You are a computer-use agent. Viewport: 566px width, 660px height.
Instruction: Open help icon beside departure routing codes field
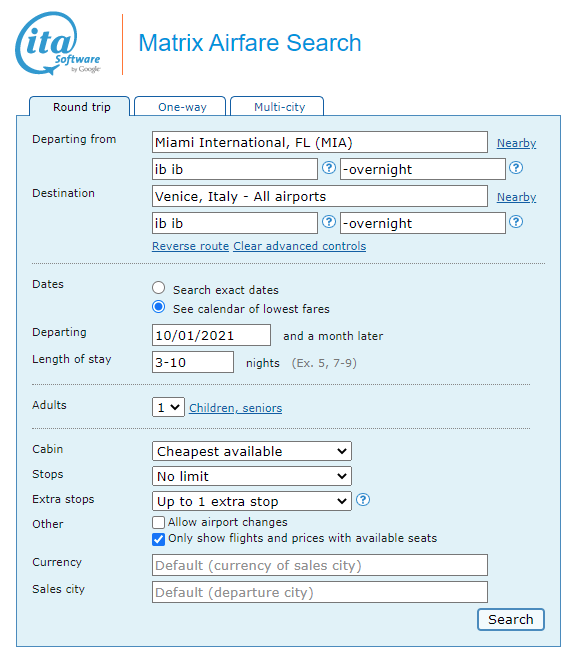pos(329,168)
